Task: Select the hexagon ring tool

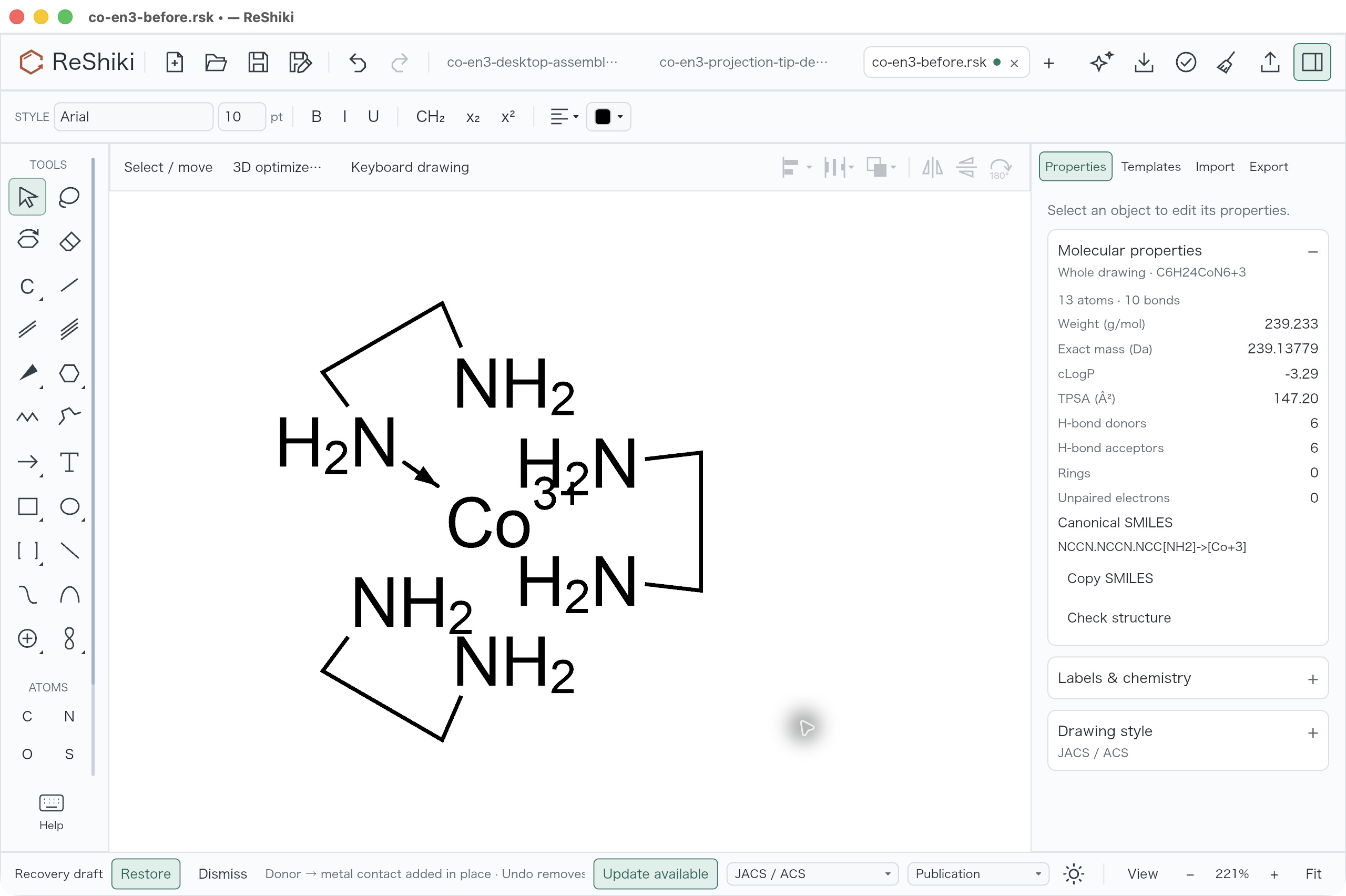Action: click(69, 373)
